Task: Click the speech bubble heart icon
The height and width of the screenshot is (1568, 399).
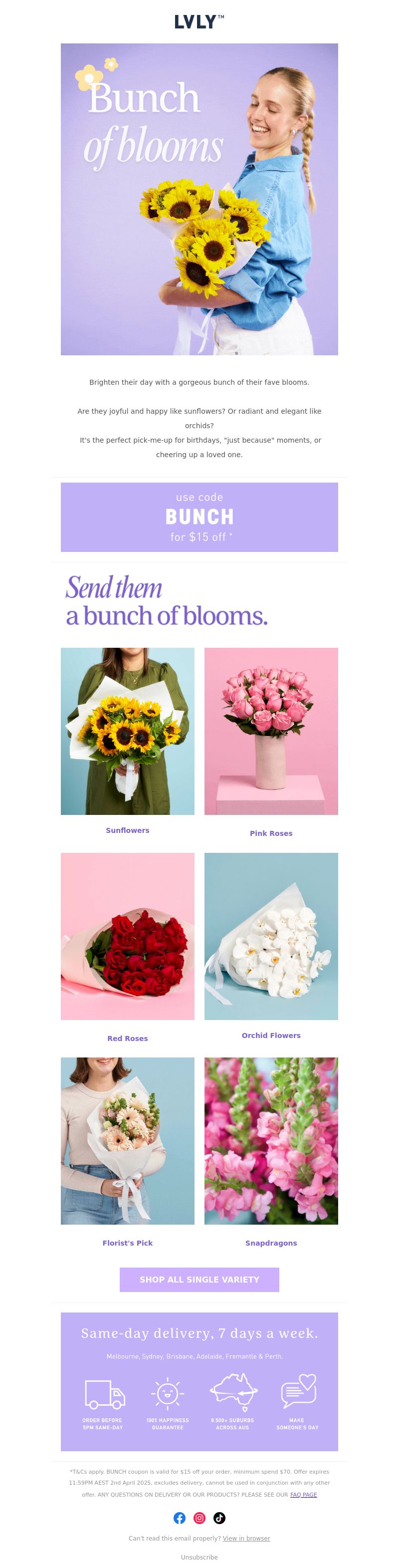Action: coord(298,1392)
